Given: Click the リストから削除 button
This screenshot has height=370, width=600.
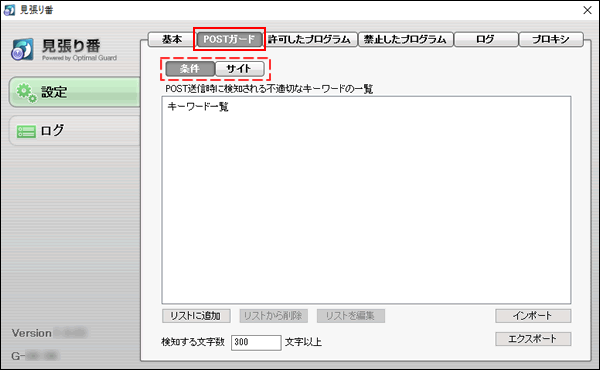Looking at the screenshot, I should point(273,316).
